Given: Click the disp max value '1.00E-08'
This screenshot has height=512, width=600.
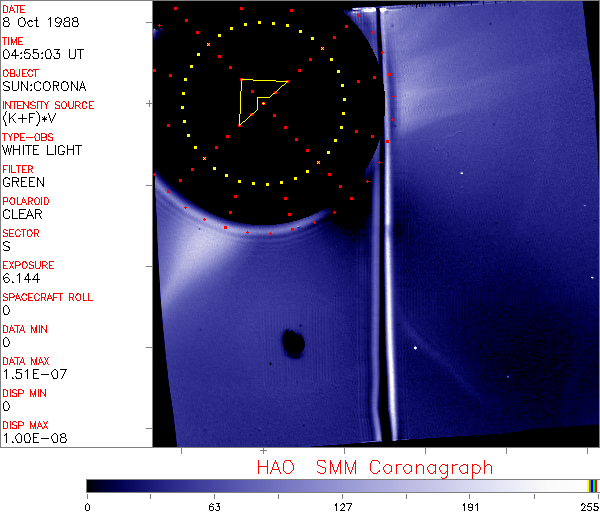Looking at the screenshot, I should tap(30, 438).
